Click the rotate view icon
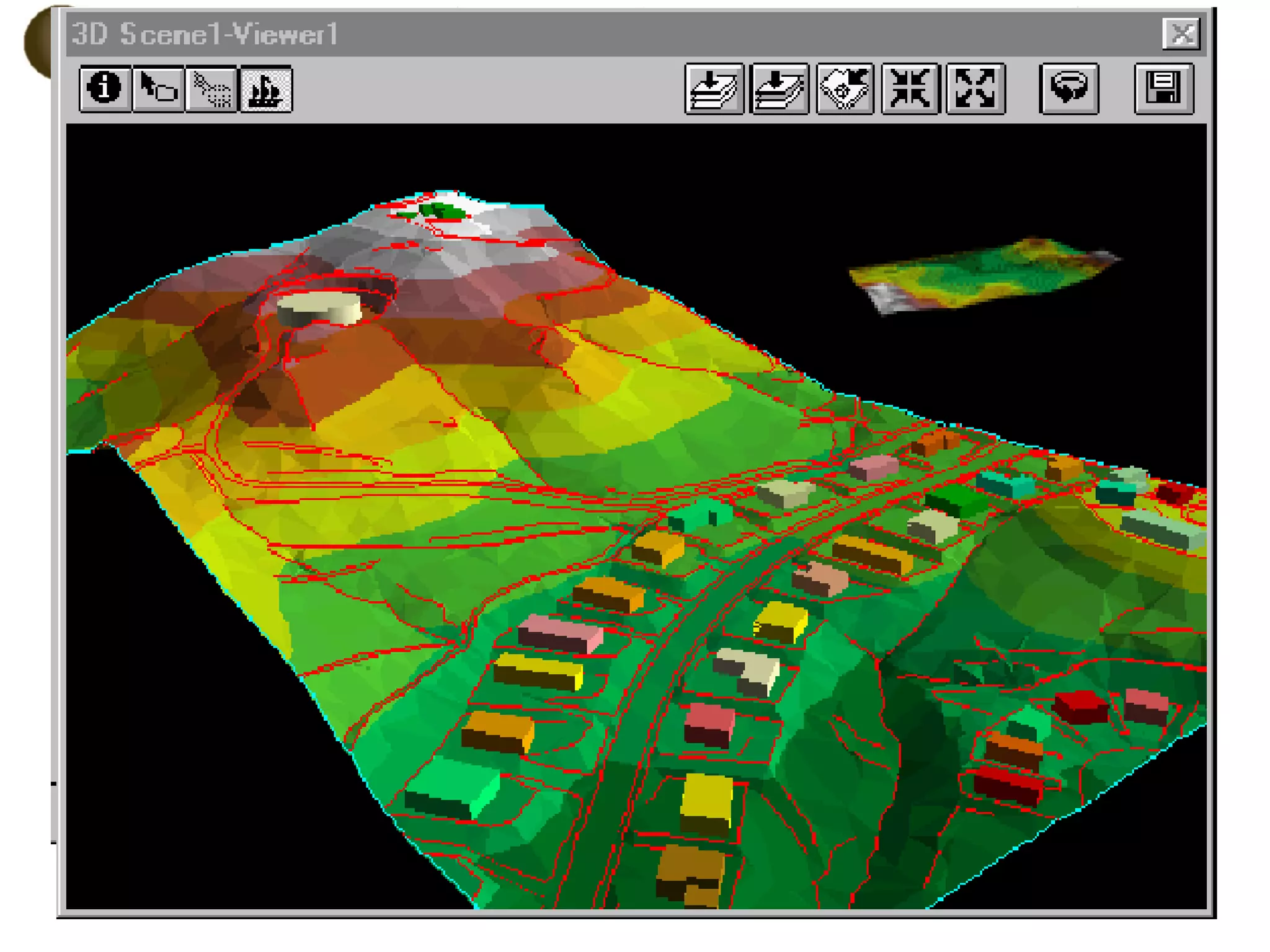This screenshot has width=1270, height=952. point(1068,89)
